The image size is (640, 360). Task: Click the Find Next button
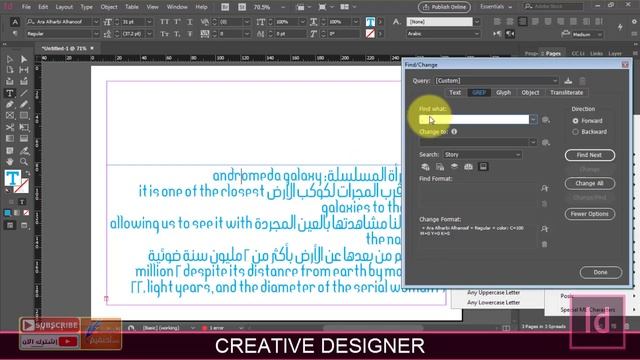click(x=589, y=155)
